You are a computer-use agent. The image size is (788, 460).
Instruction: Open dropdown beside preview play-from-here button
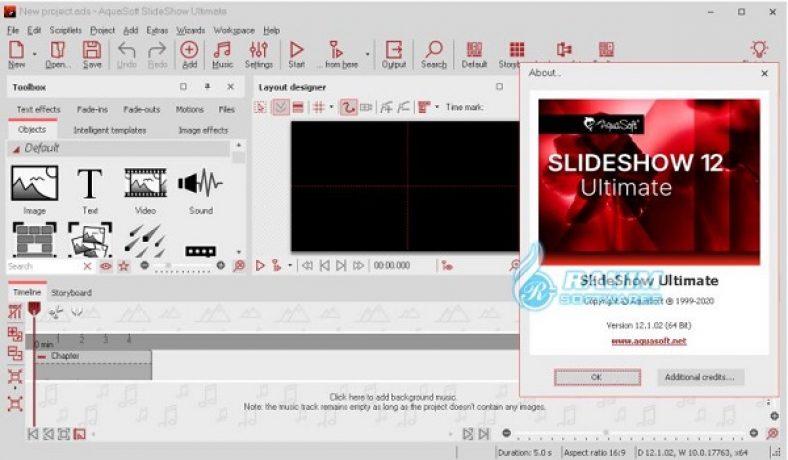point(290,265)
